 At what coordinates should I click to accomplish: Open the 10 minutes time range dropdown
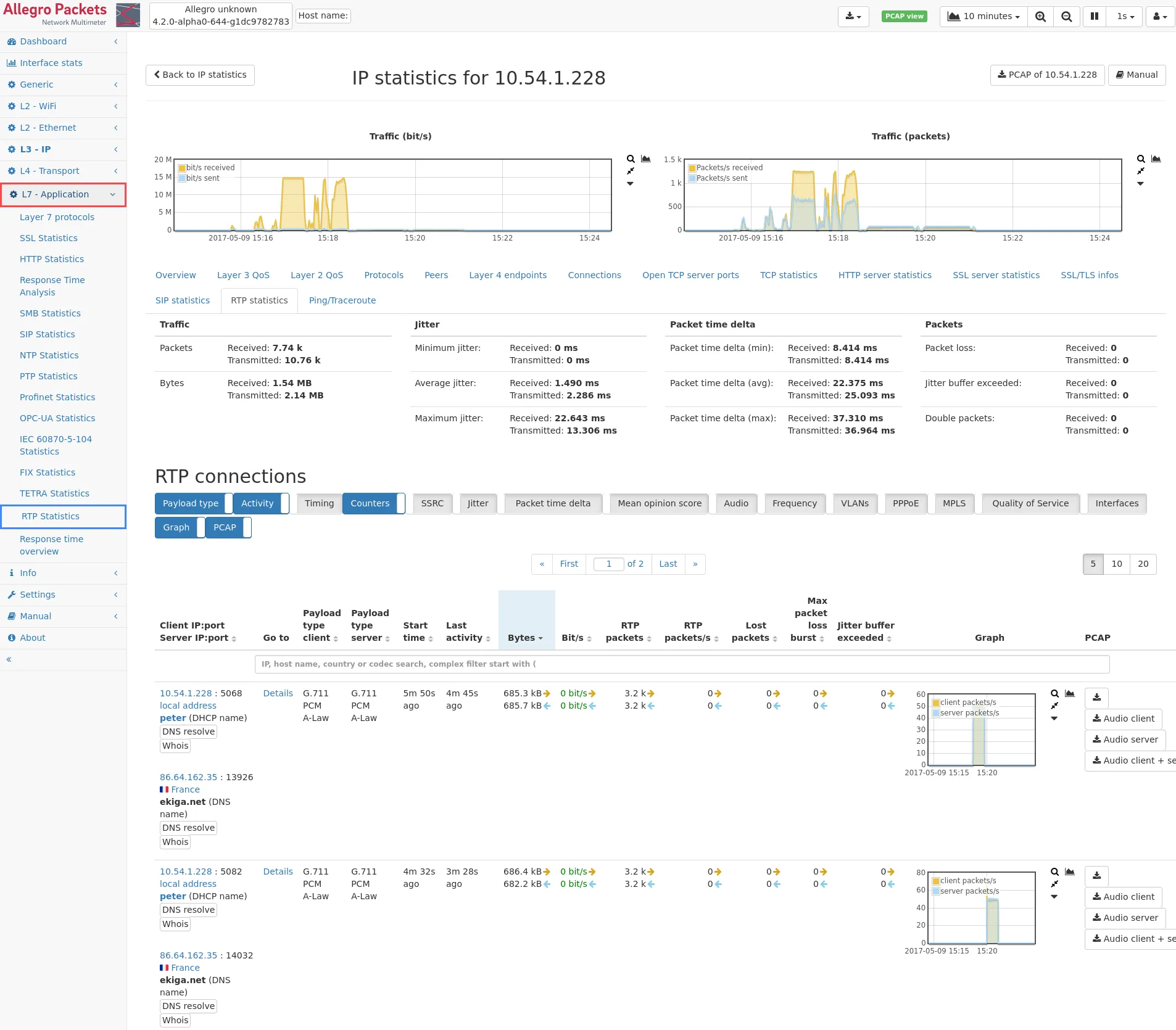[x=983, y=17]
